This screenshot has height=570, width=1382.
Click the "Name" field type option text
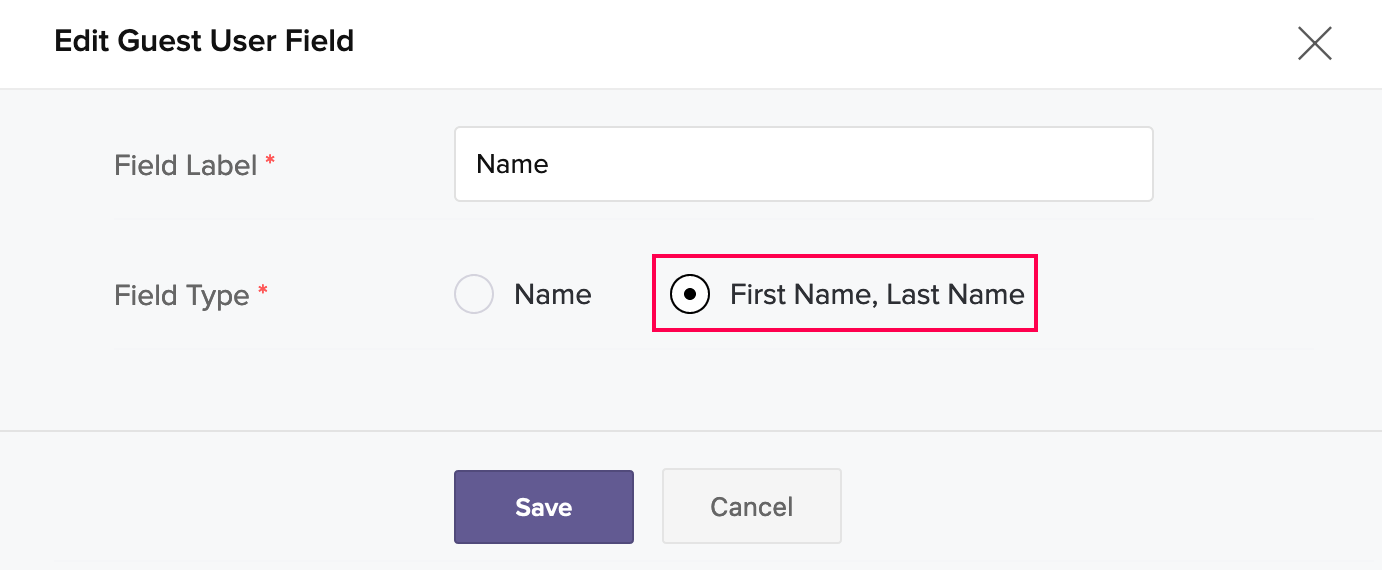pyautogui.click(x=552, y=295)
